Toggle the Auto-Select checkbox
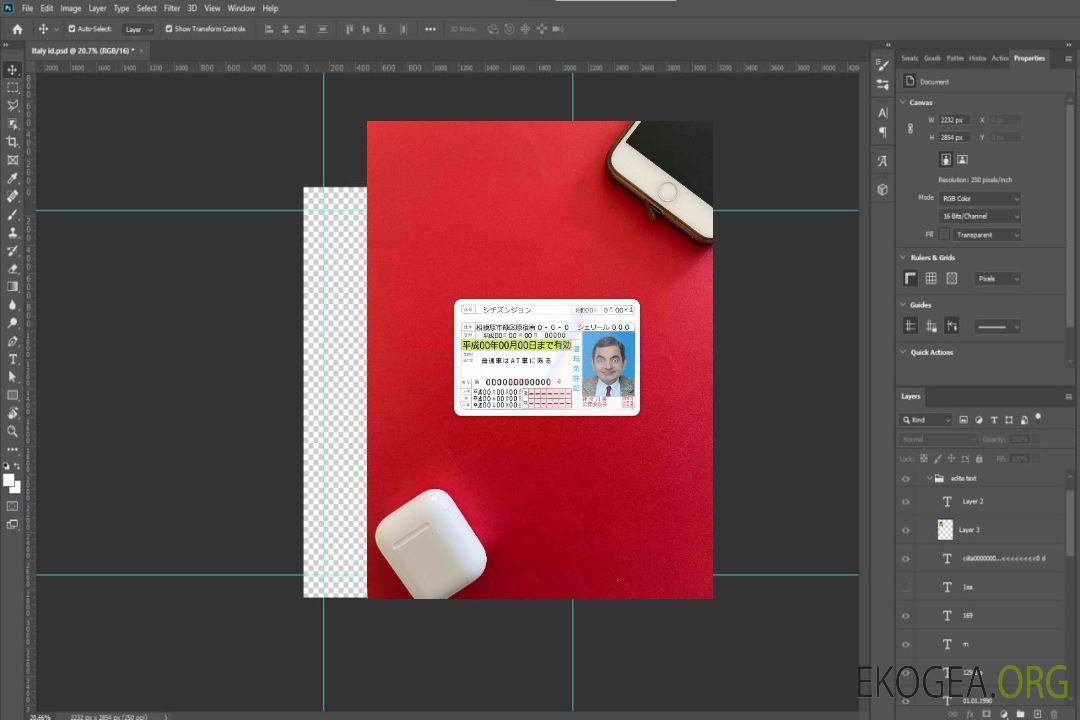Image resolution: width=1080 pixels, height=720 pixels. coord(73,29)
